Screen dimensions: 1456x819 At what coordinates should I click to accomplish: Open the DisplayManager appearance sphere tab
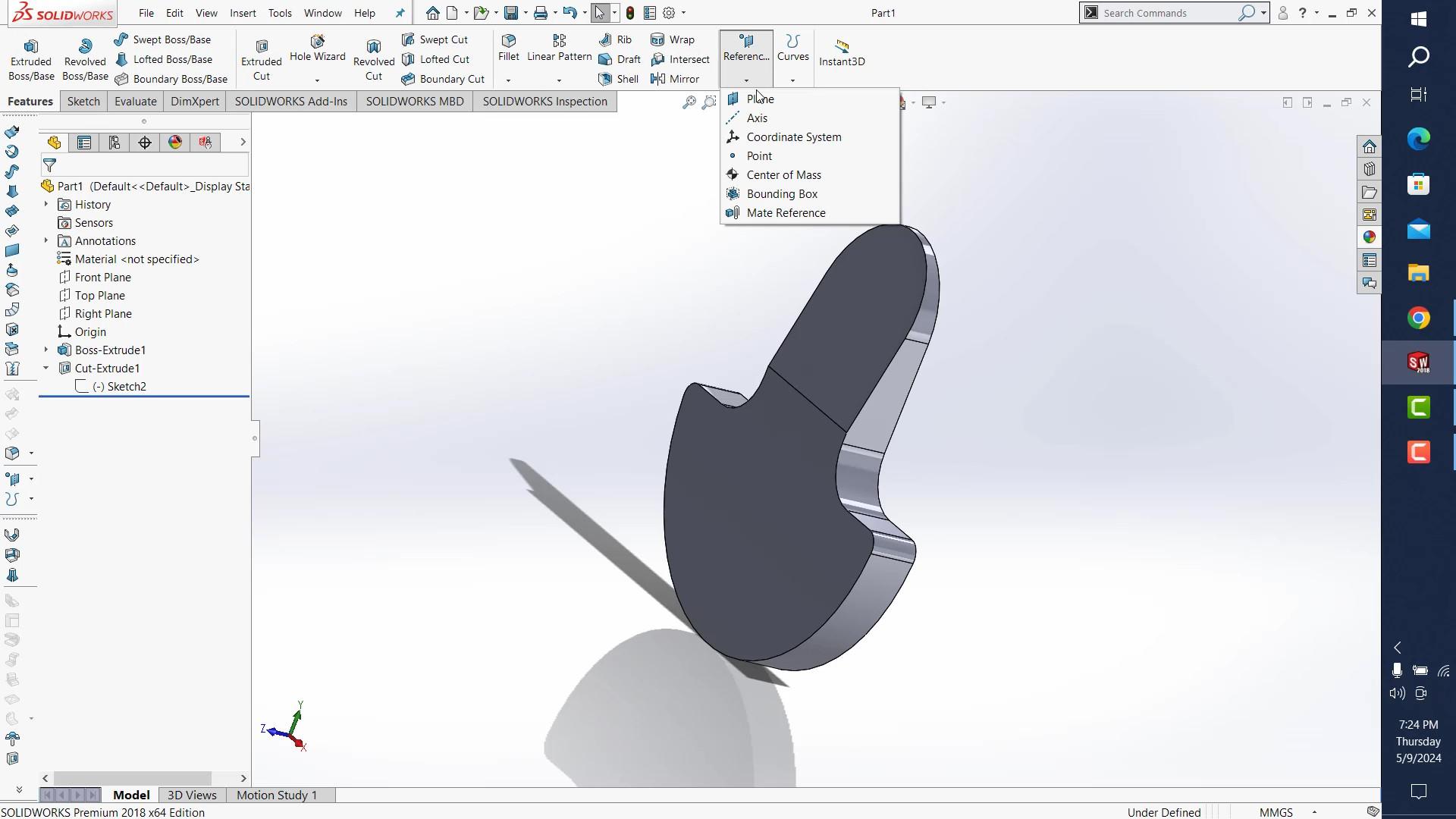pos(175,143)
